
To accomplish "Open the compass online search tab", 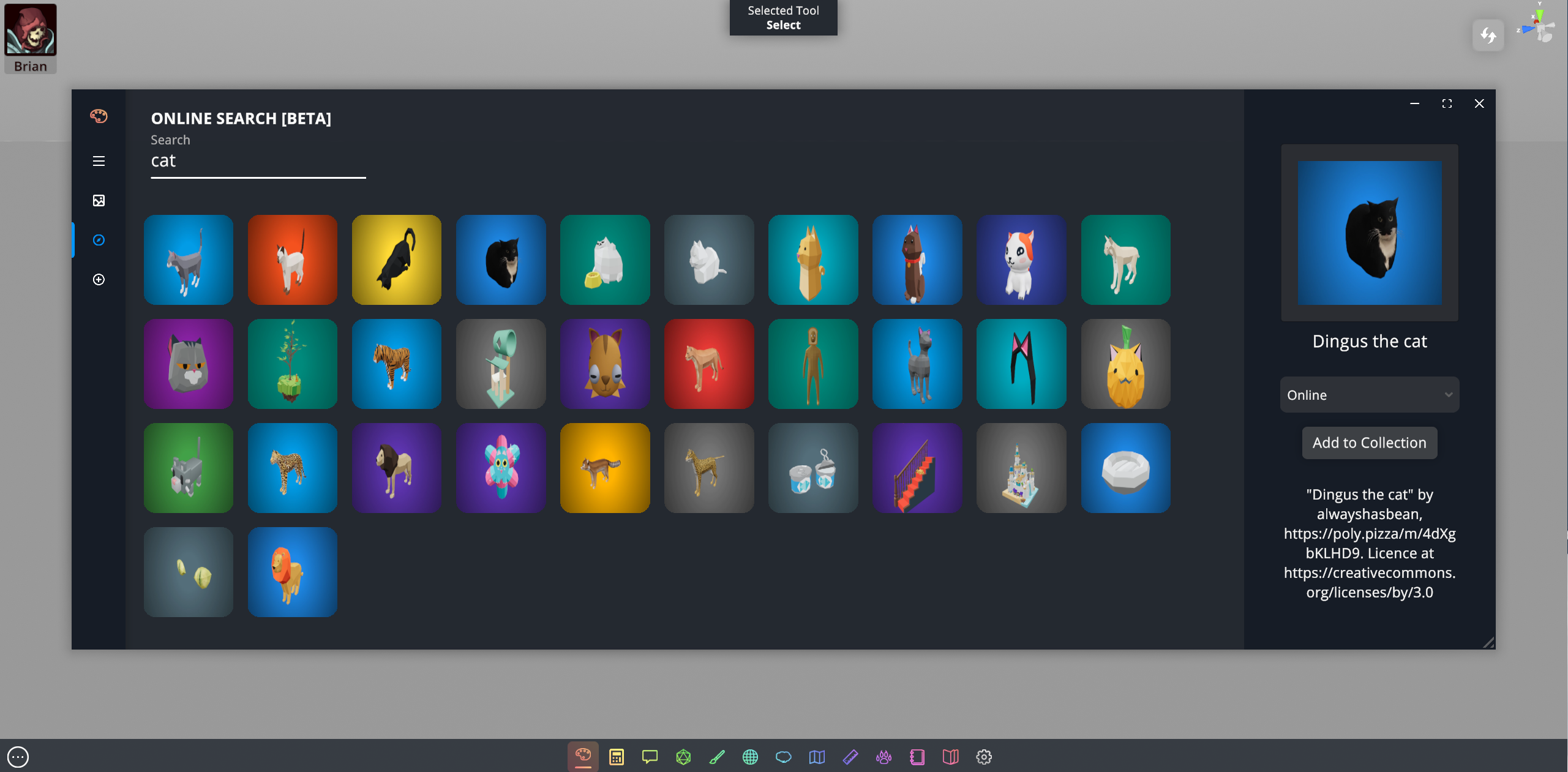I will click(x=99, y=240).
